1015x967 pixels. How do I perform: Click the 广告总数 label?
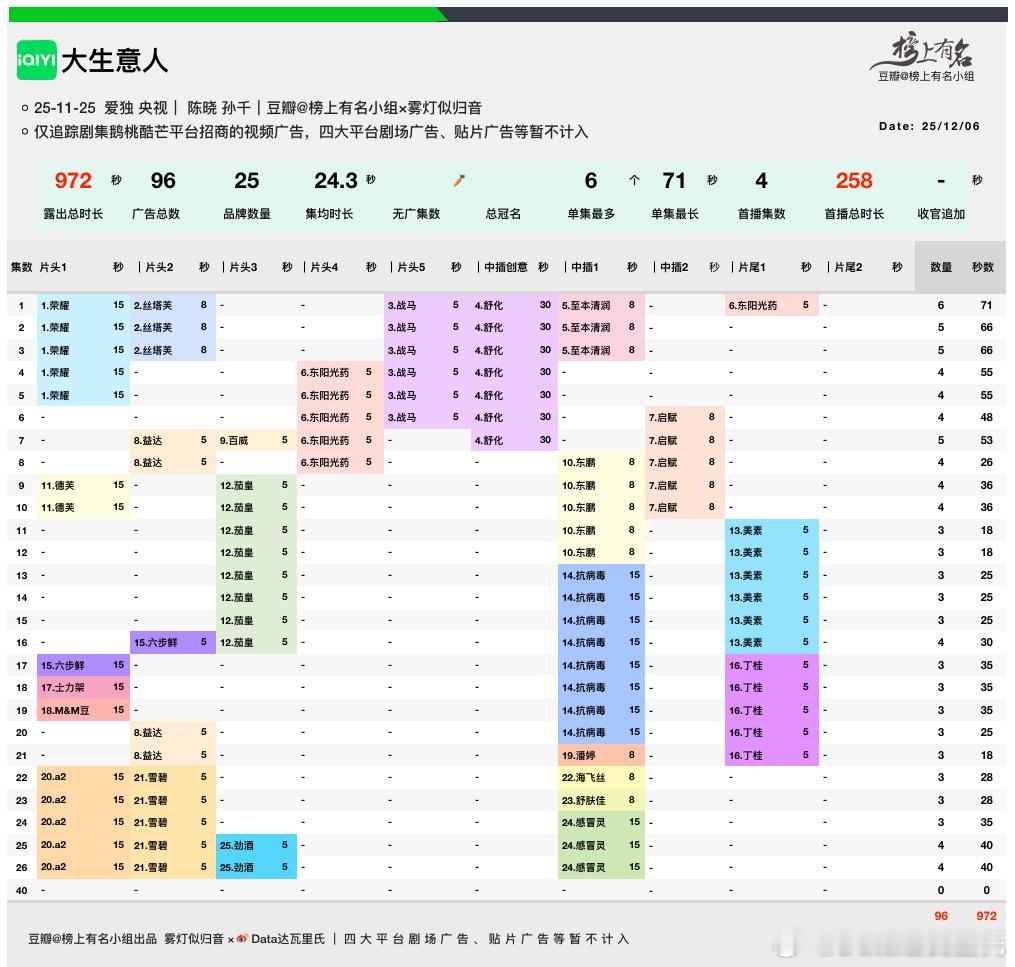coord(156,214)
